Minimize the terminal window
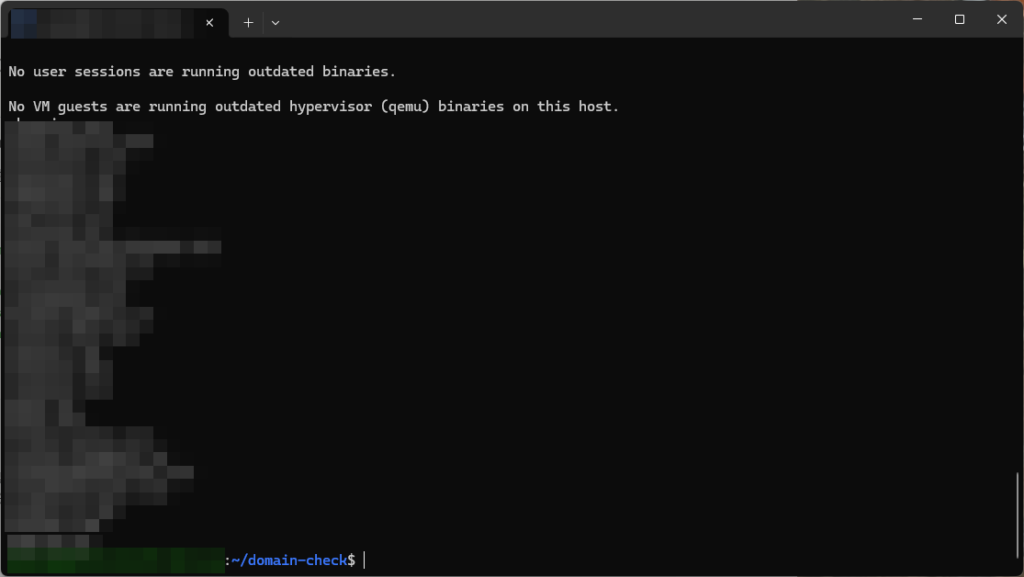This screenshot has width=1024, height=577. point(918,19)
